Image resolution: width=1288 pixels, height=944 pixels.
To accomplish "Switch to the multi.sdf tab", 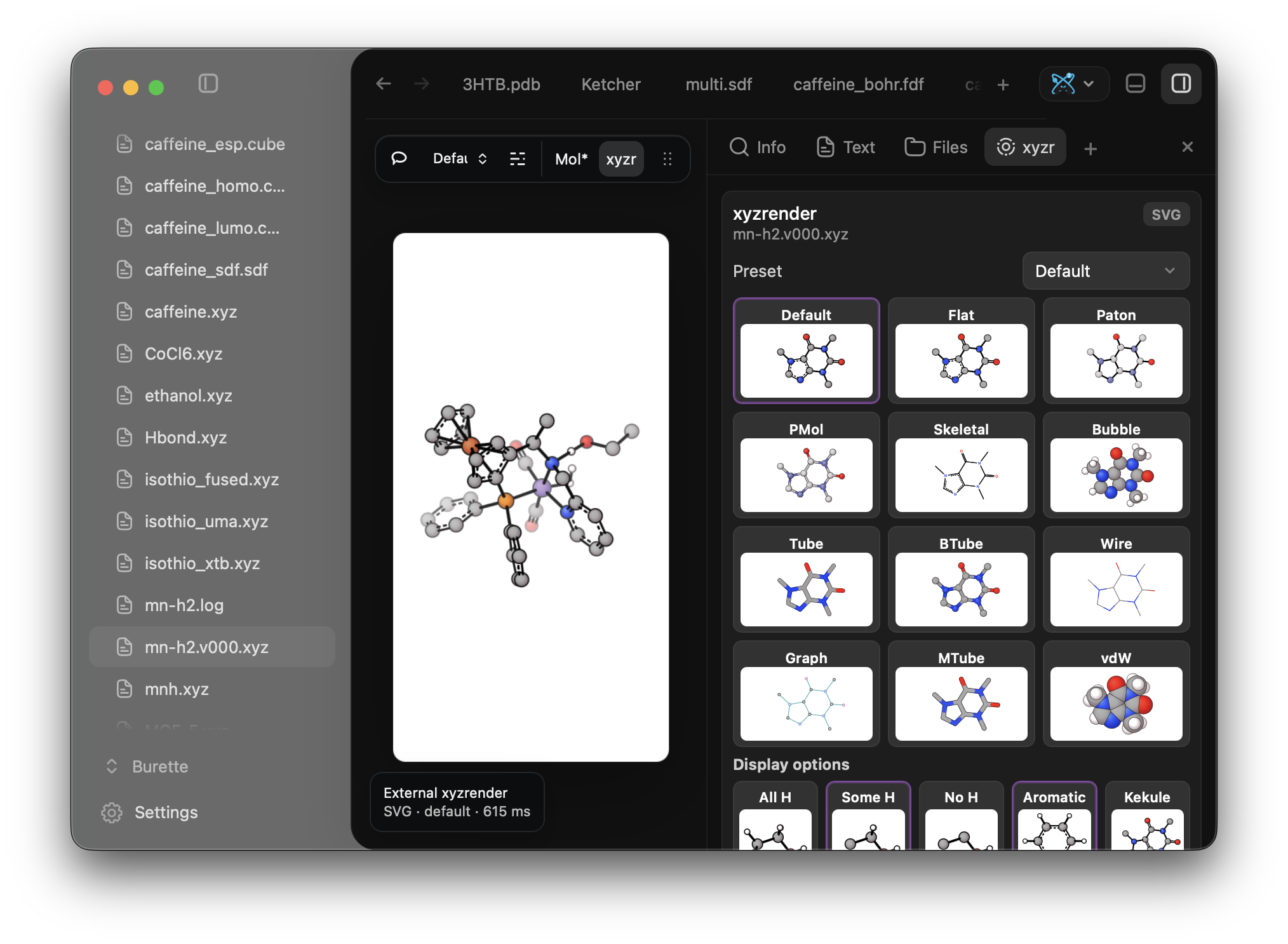I will [x=718, y=84].
